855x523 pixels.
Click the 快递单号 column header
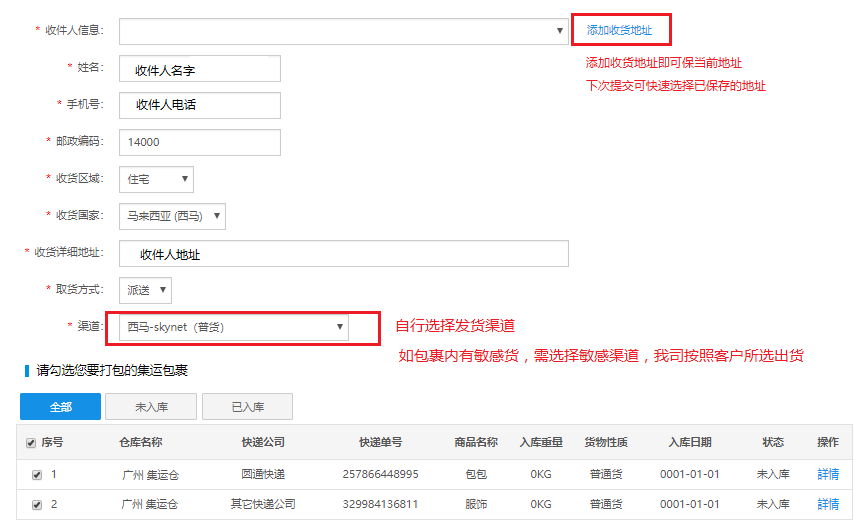pyautogui.click(x=380, y=442)
